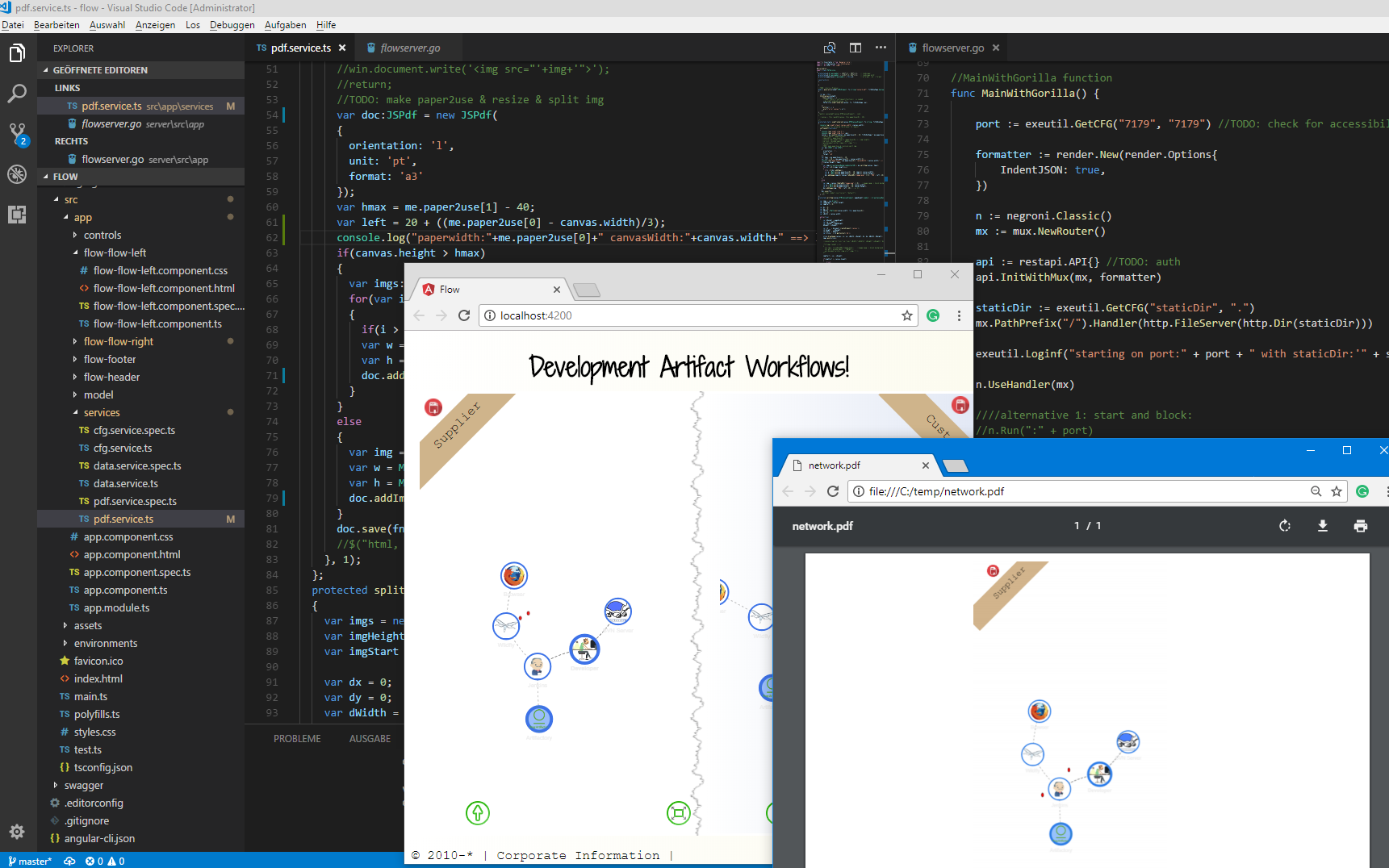This screenshot has width=1389, height=868.
Task: Collapse the services folder
Action: tap(76, 412)
